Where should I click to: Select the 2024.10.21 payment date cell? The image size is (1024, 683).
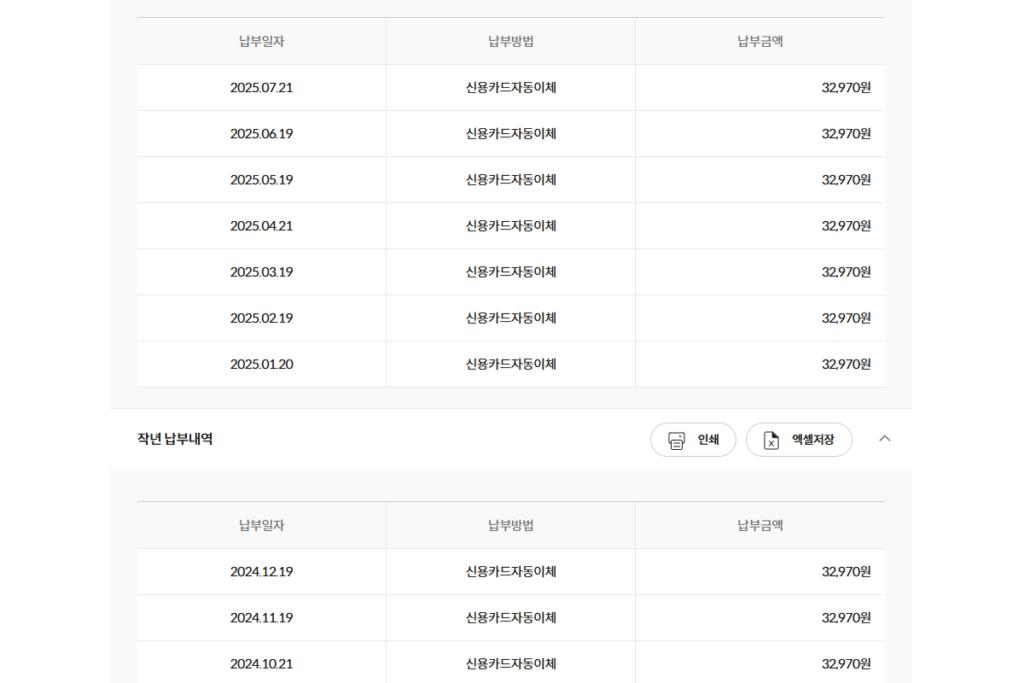(261, 664)
